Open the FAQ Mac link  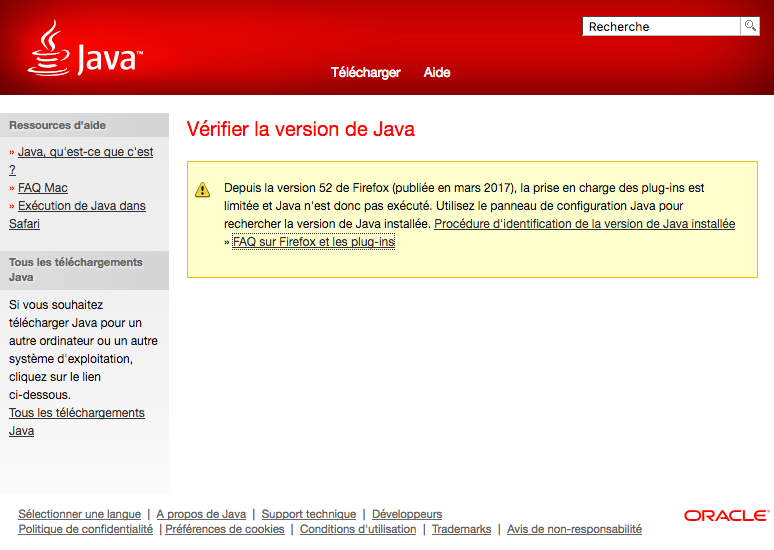click(42, 188)
